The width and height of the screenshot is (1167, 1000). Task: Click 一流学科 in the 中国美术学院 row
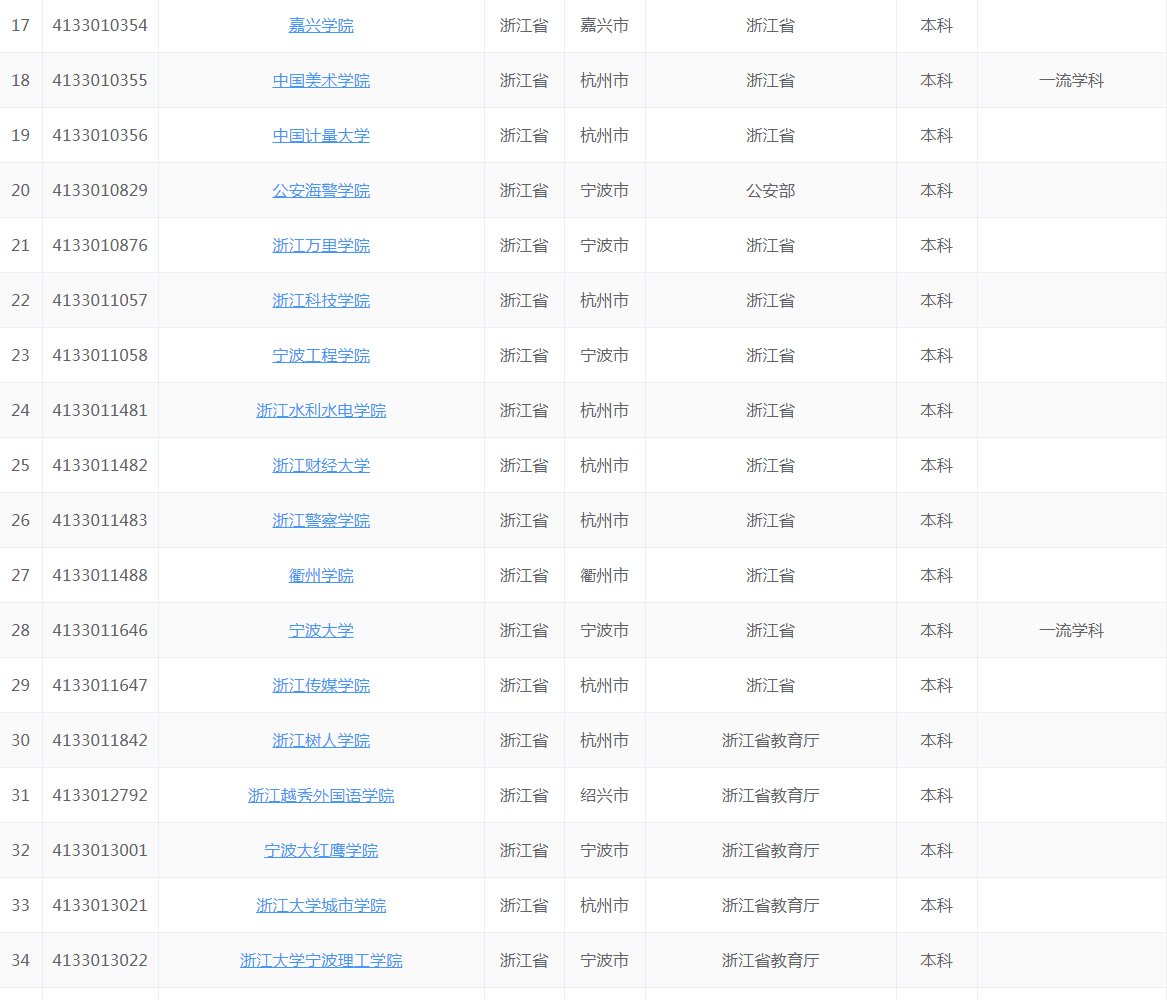pyautogui.click(x=1071, y=80)
